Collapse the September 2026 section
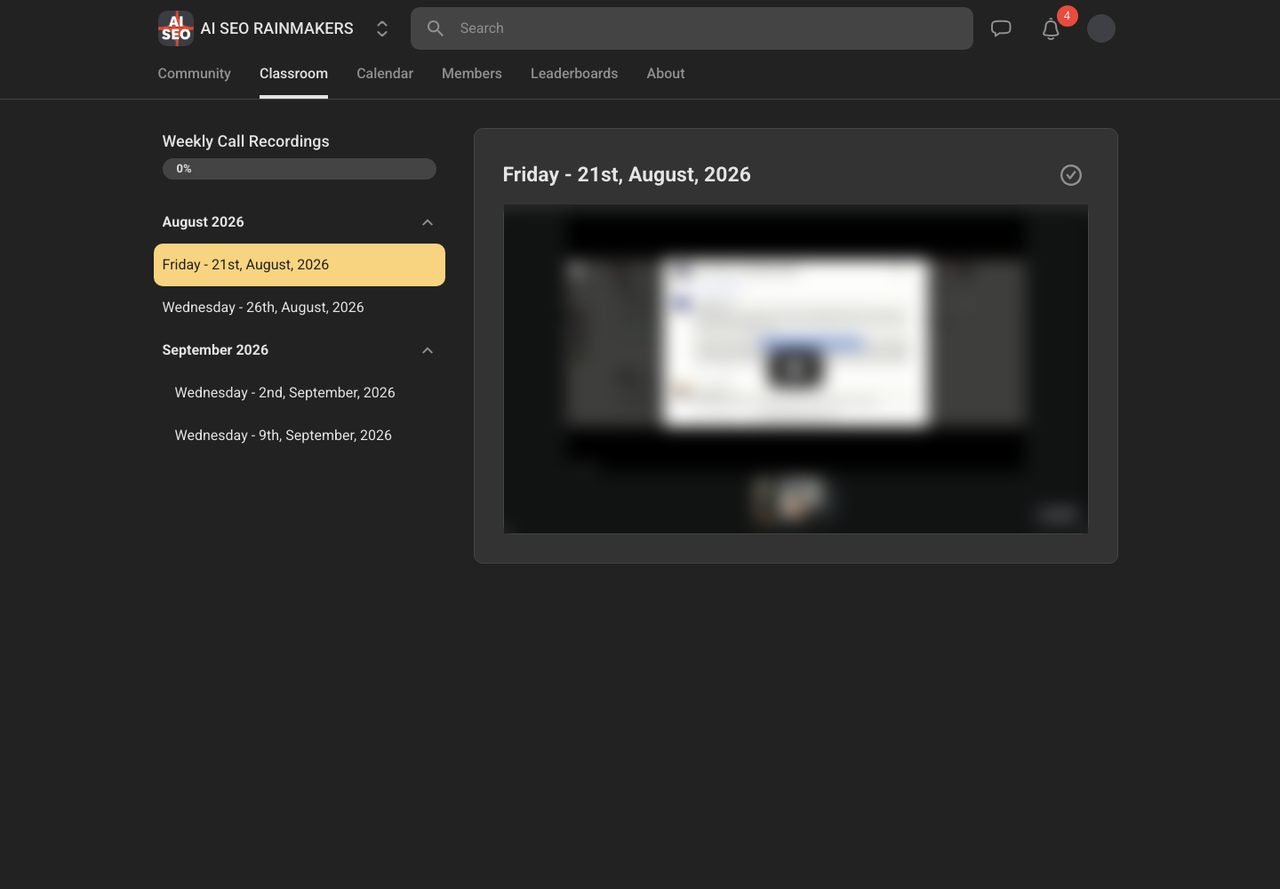 pos(427,350)
